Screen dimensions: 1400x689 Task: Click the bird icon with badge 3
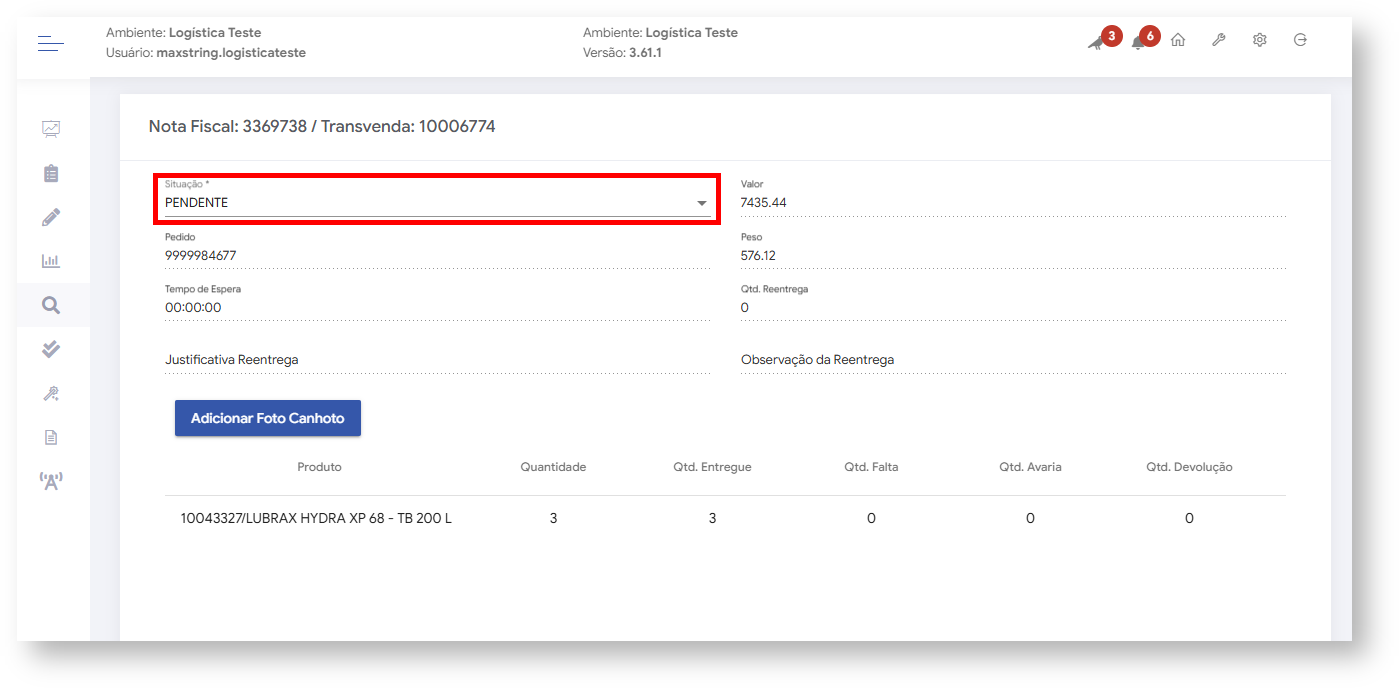tap(1096, 41)
